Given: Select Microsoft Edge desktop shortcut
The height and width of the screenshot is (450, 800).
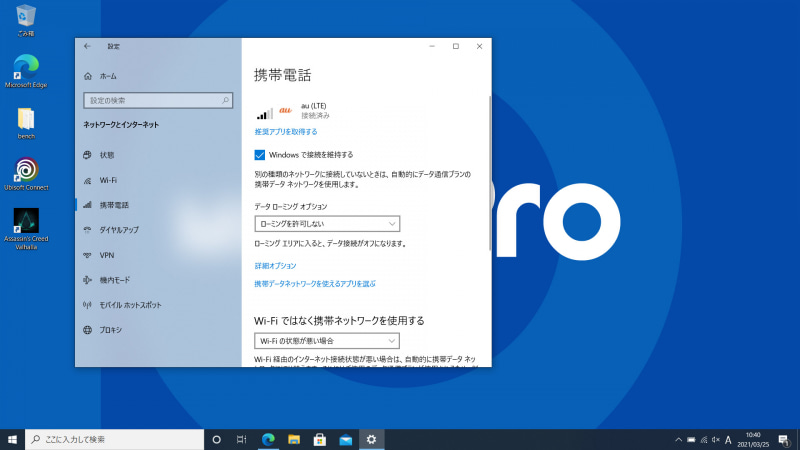Looking at the screenshot, I should tap(26, 71).
